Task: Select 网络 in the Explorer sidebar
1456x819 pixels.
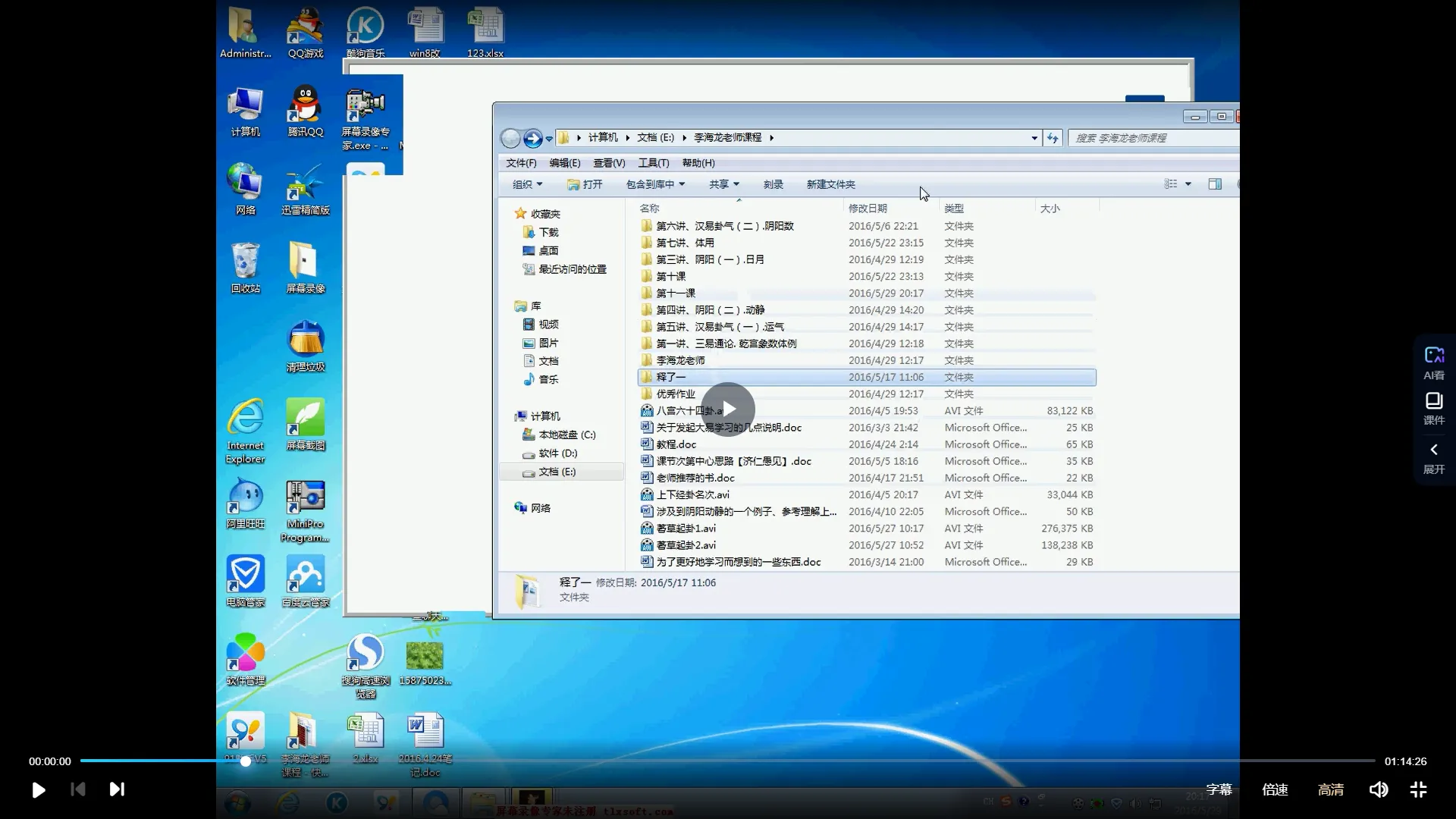Action: coord(532,508)
